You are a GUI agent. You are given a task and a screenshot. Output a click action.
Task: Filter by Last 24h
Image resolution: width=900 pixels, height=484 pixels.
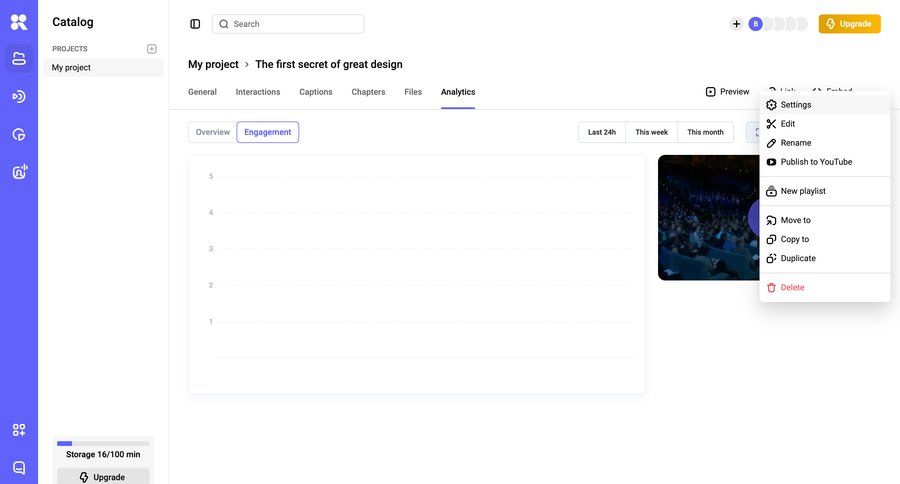click(602, 132)
